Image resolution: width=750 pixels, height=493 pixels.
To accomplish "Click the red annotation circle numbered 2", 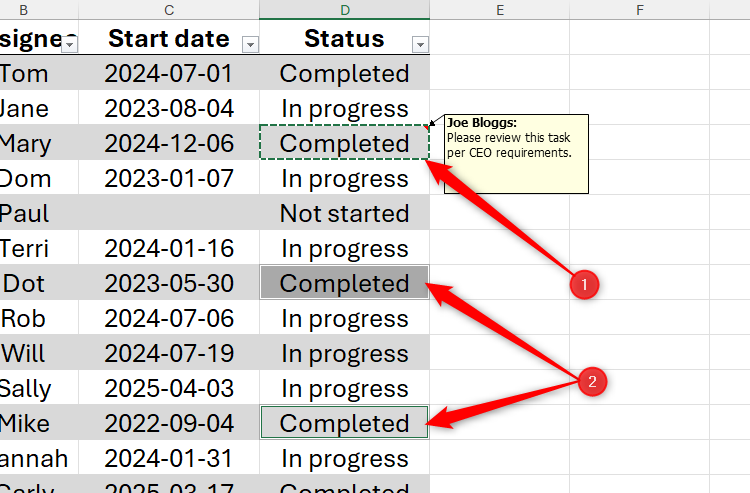I will click(592, 380).
